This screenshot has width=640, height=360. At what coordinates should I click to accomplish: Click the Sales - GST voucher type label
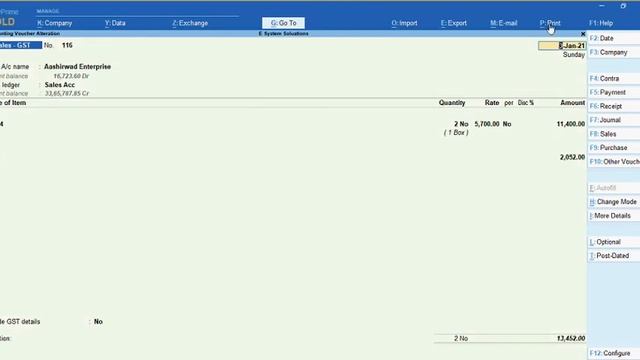[20, 45]
